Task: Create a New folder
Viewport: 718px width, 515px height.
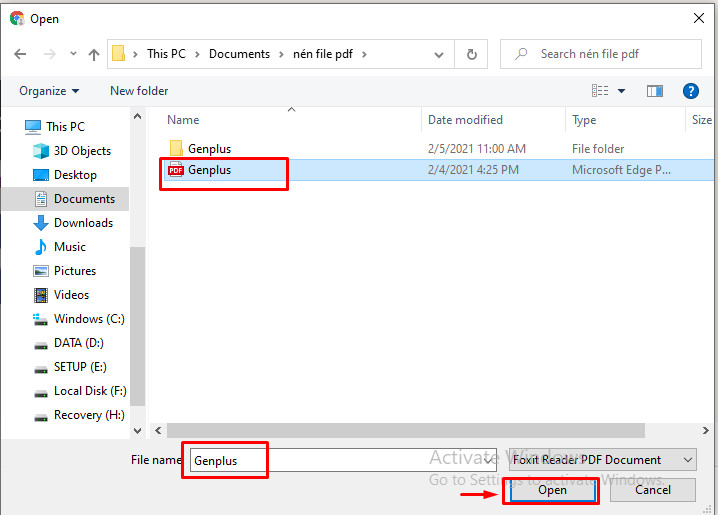Action: pyautogui.click(x=139, y=91)
